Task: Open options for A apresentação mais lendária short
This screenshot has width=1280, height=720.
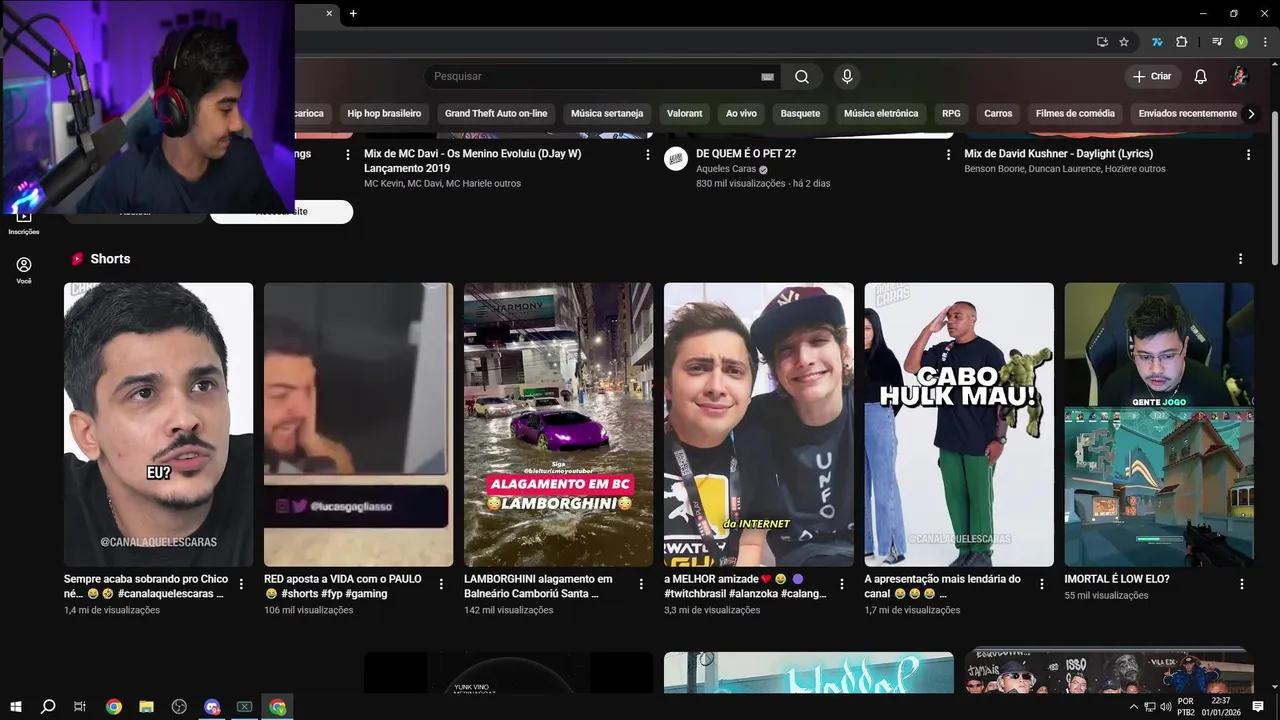Action: pos(1041,584)
